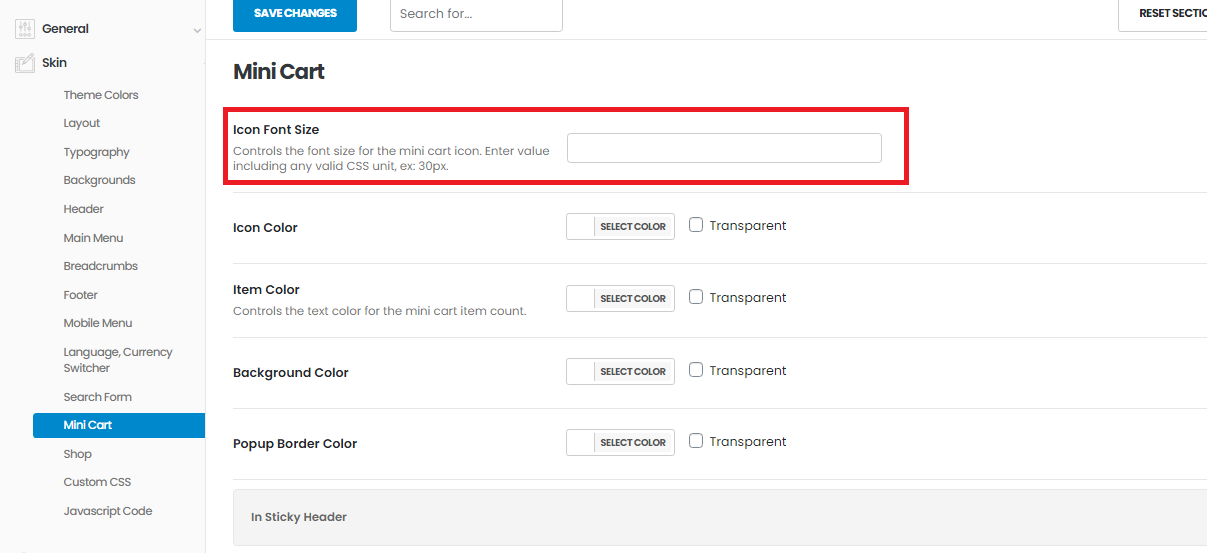The width and height of the screenshot is (1207, 553).
Task: Open the Background Color swatch preview
Action: tap(581, 372)
